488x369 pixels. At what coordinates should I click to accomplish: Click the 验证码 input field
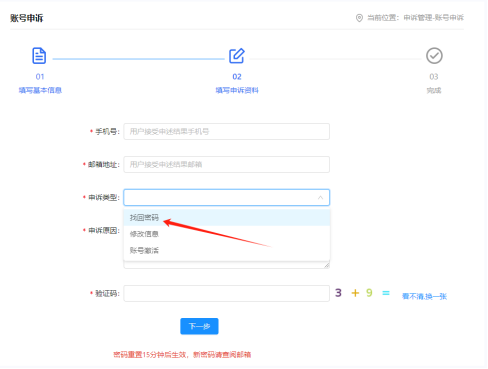pos(227,293)
